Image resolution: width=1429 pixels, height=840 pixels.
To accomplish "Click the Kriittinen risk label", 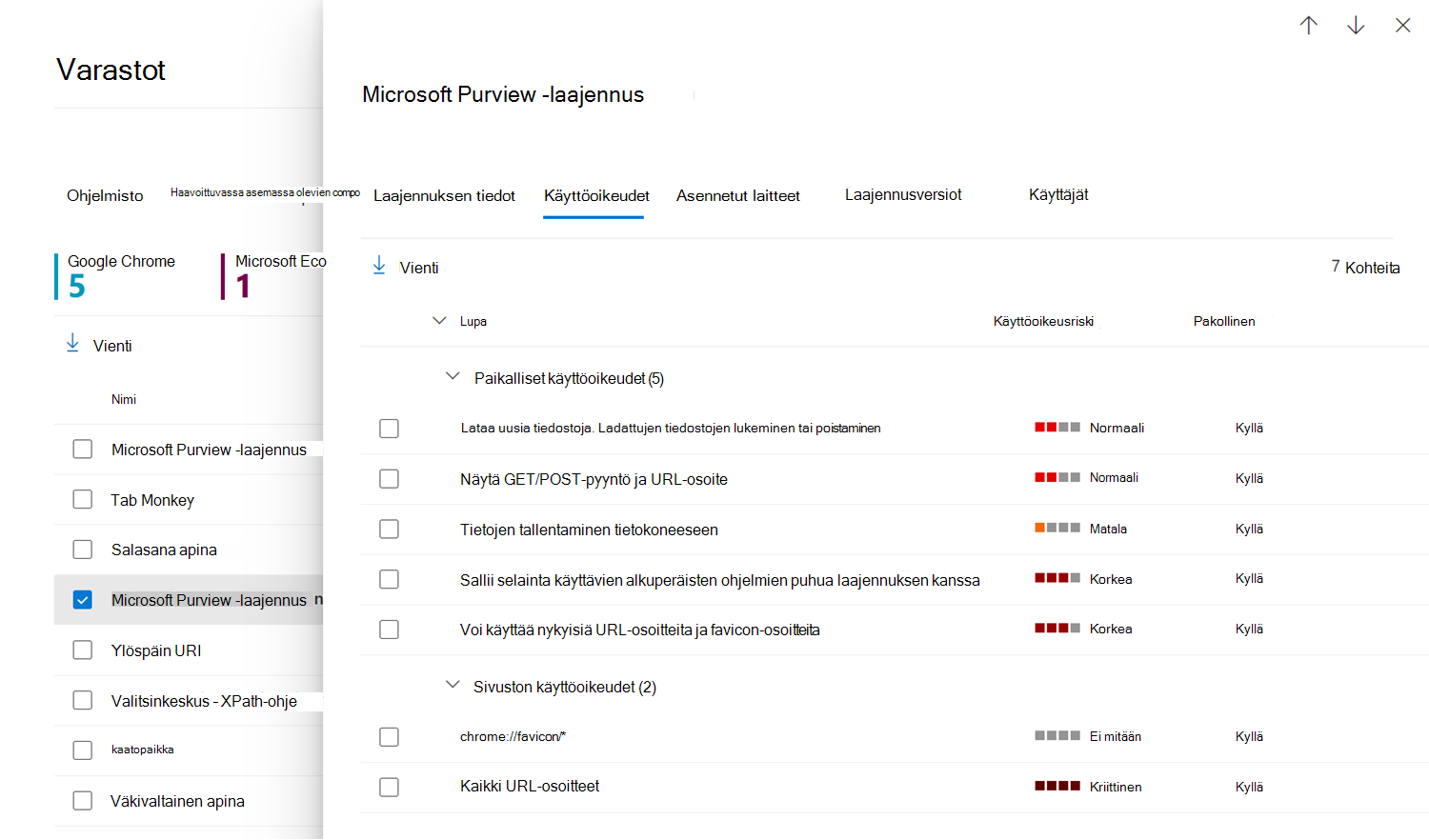I will pos(1116,787).
